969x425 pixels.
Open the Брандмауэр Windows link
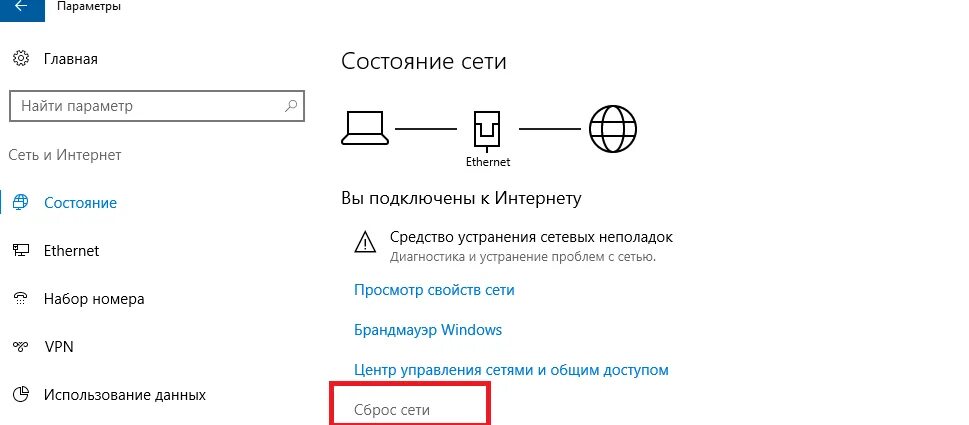pyautogui.click(x=428, y=330)
